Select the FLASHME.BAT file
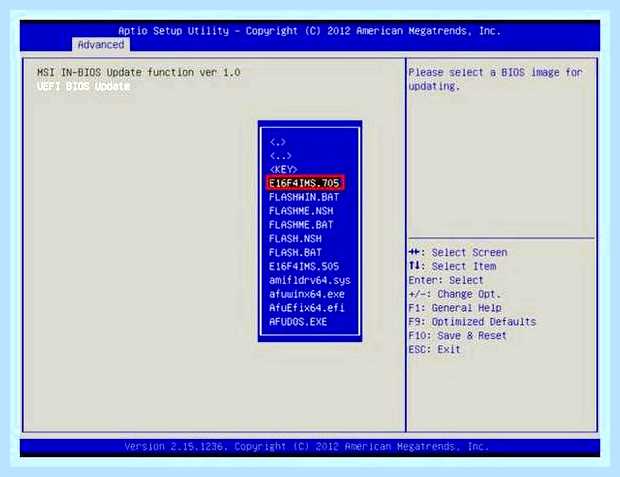Screen dimensions: 620x477 tap(301, 225)
